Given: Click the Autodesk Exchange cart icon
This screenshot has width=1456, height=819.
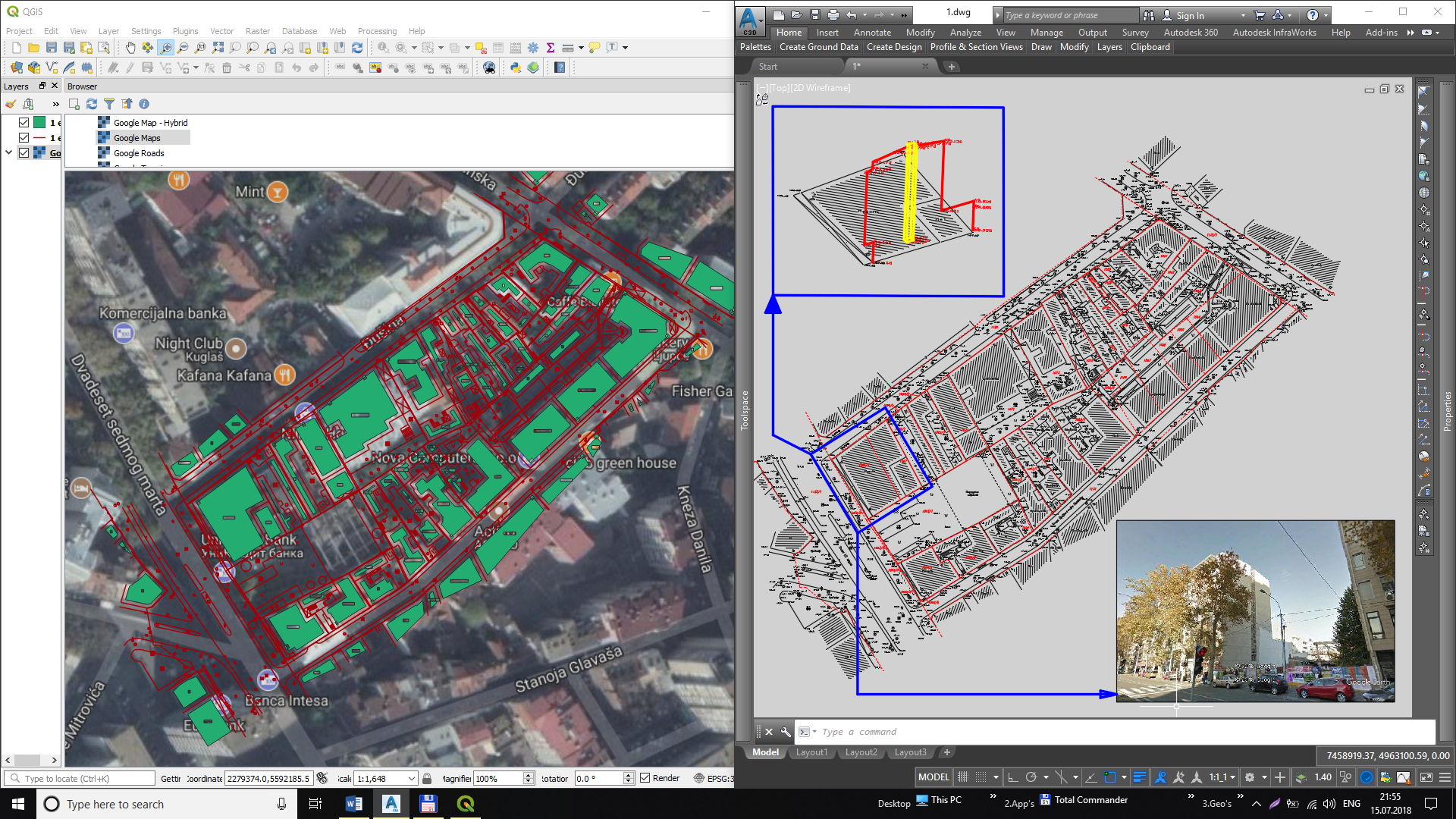Looking at the screenshot, I should (x=1259, y=15).
